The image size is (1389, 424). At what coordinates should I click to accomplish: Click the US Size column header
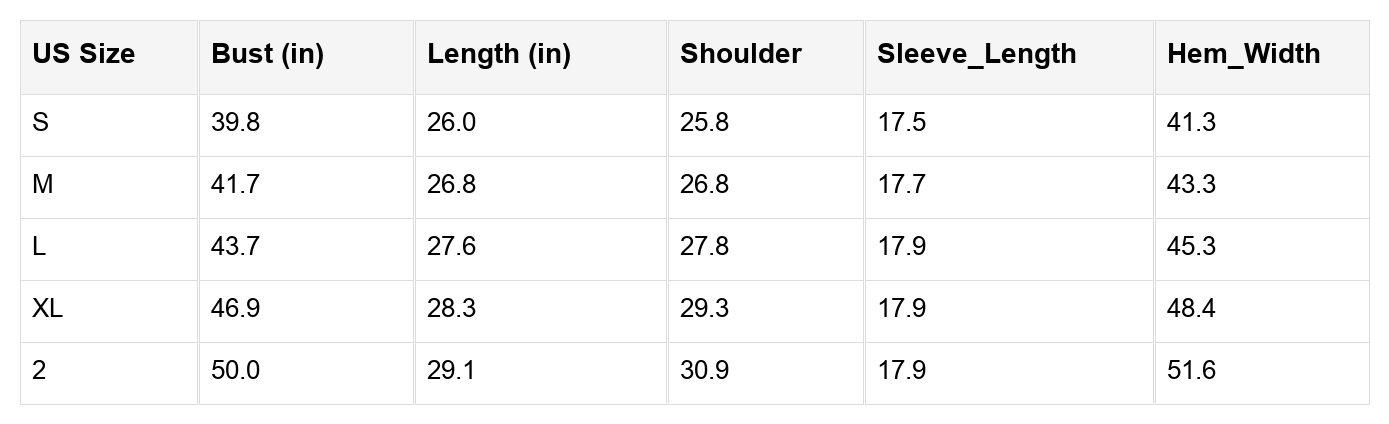pyautogui.click(x=84, y=54)
